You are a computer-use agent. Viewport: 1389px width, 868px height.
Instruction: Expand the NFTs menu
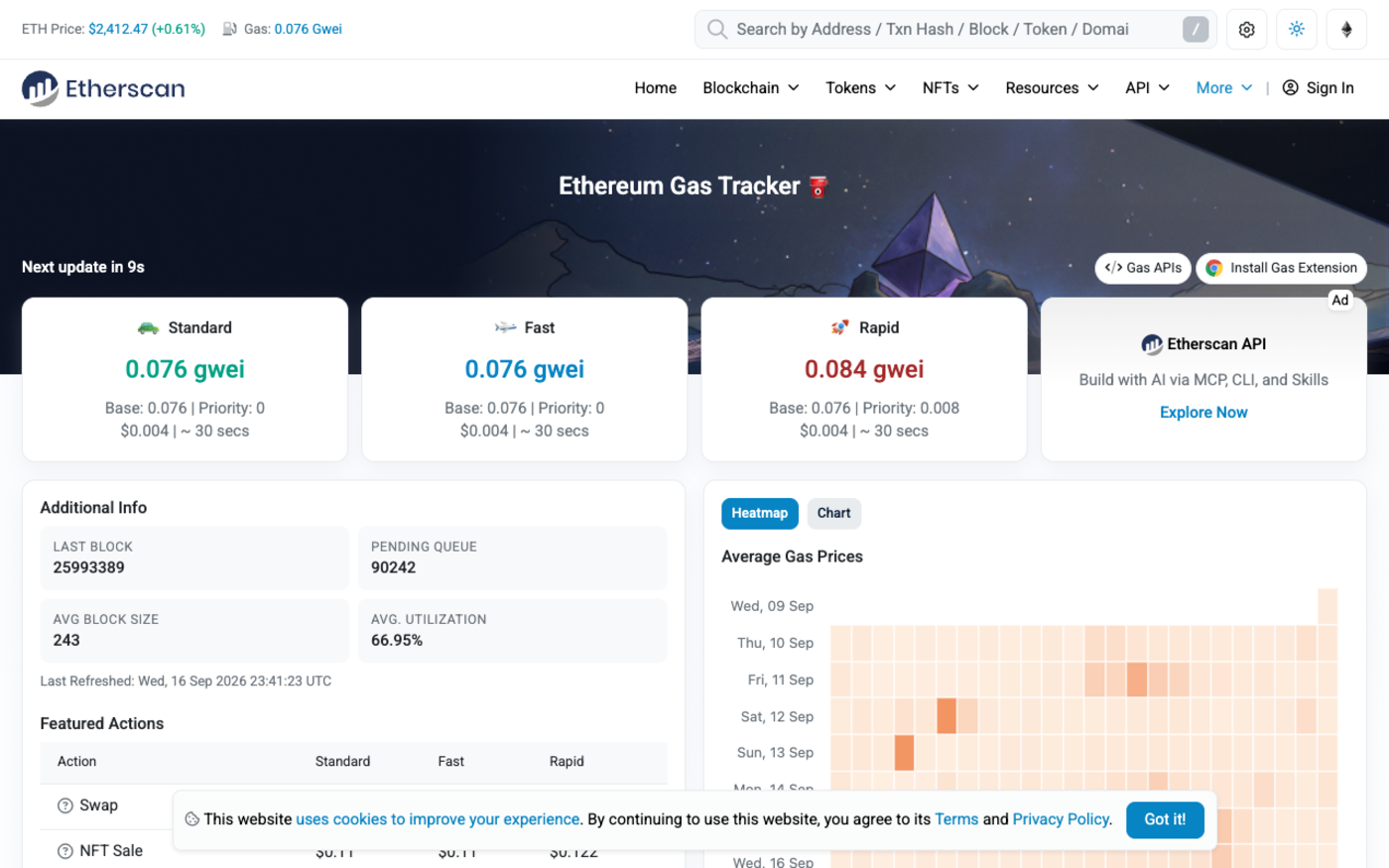950,88
